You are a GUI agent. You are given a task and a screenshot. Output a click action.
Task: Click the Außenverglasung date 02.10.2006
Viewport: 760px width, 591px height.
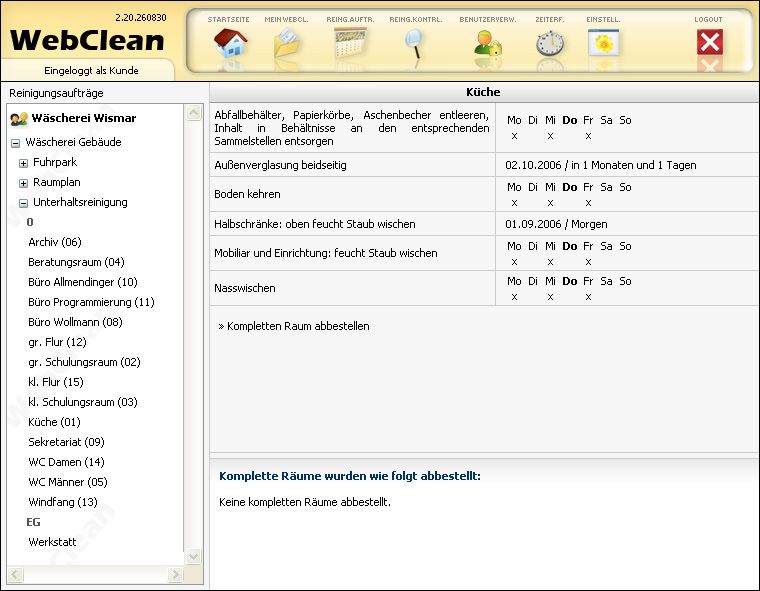click(x=537, y=165)
